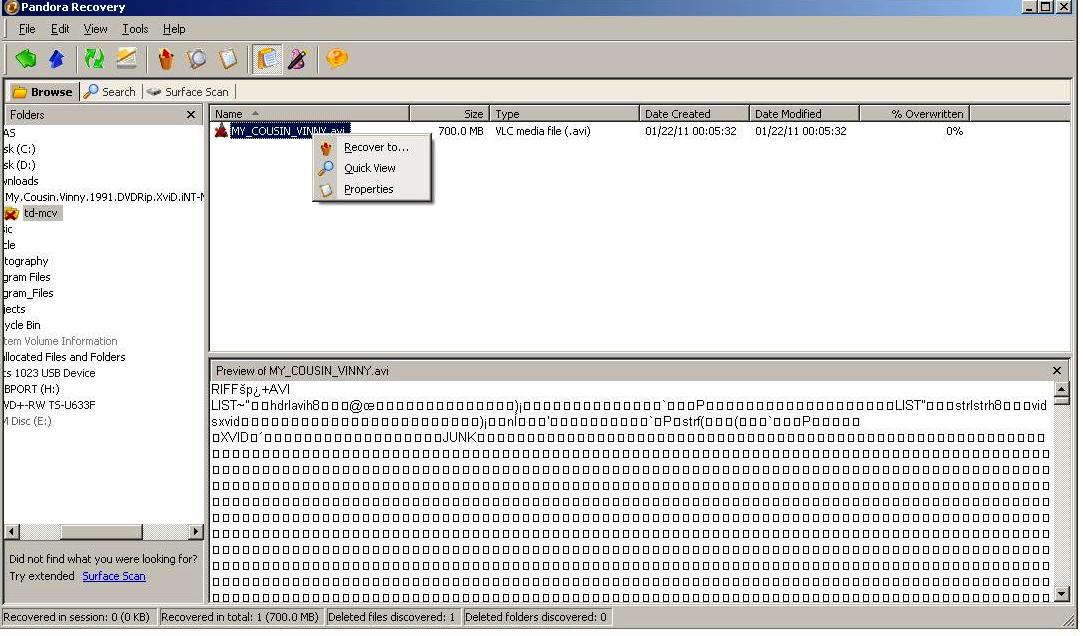Choose Properties from the context menu
The height and width of the screenshot is (636, 1083).
[x=369, y=189]
